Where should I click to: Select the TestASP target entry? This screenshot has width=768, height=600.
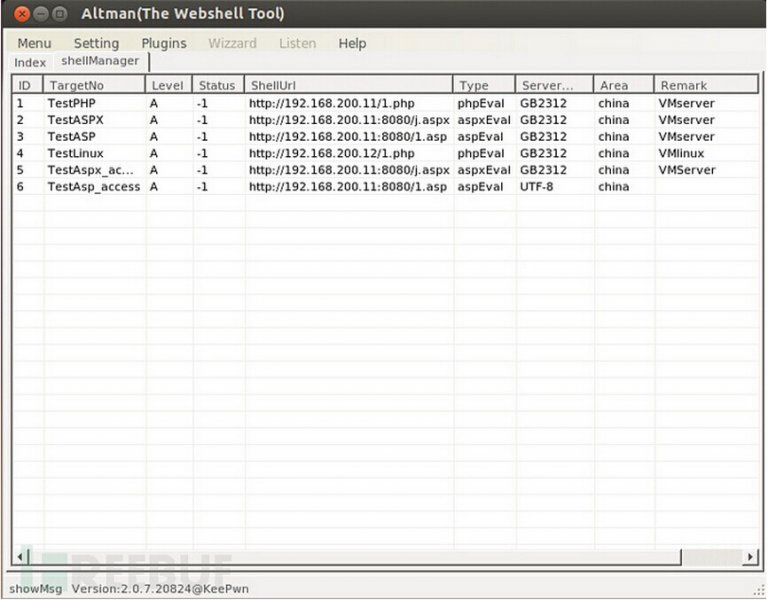coord(72,137)
